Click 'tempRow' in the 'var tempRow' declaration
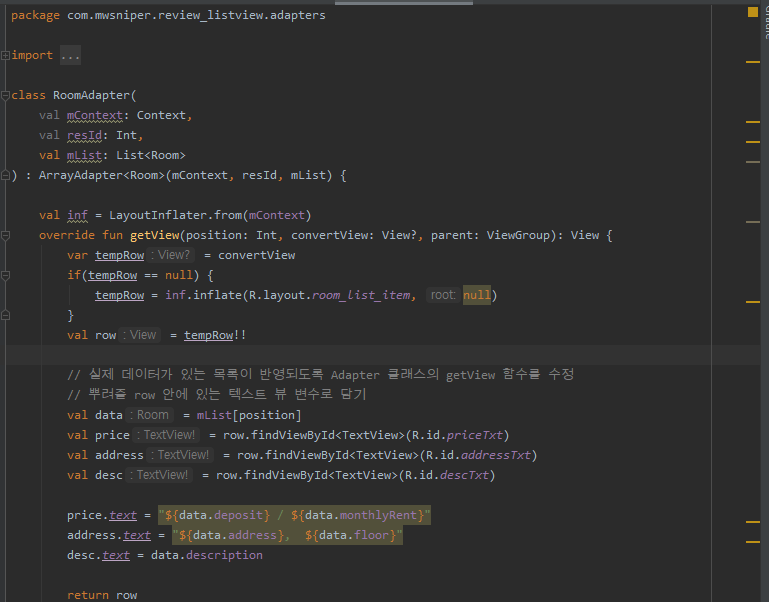Image resolution: width=769 pixels, height=602 pixels. click(120, 255)
